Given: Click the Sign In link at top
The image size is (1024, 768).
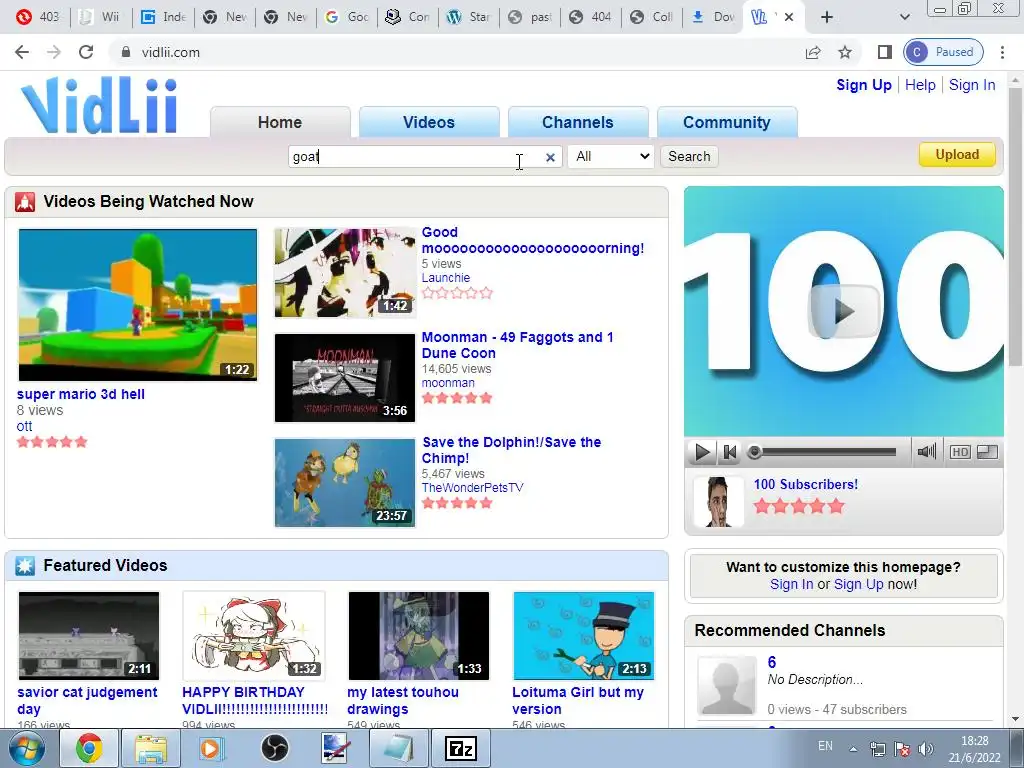Looking at the screenshot, I should (972, 85).
